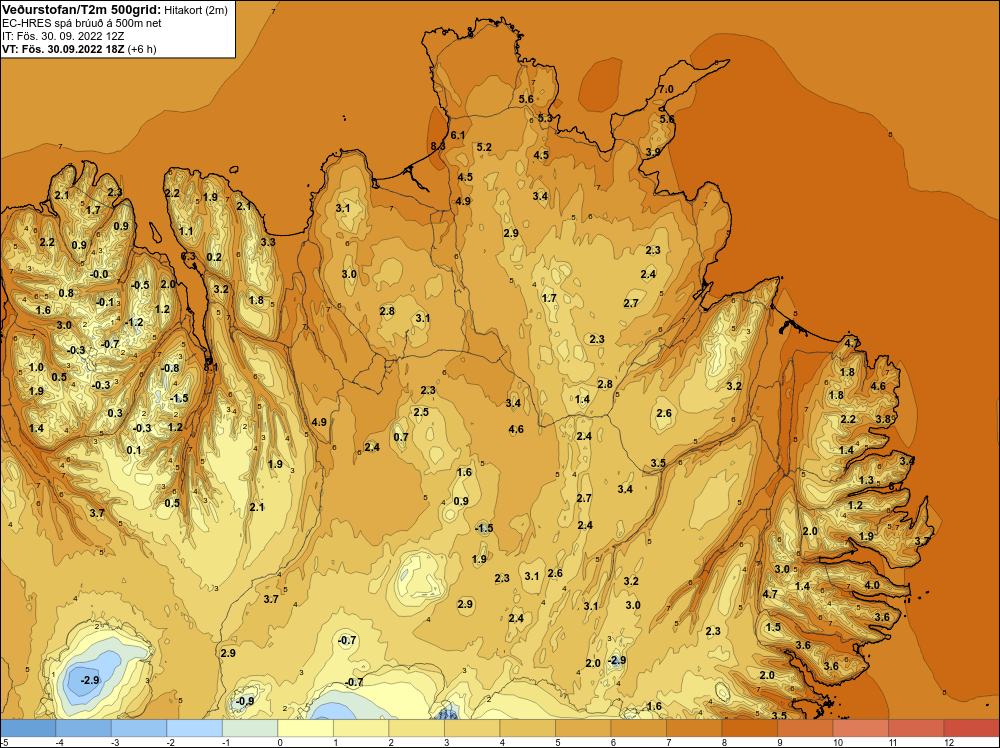Click the '-0.8' temperature value
1000x748 pixels.
tap(170, 369)
